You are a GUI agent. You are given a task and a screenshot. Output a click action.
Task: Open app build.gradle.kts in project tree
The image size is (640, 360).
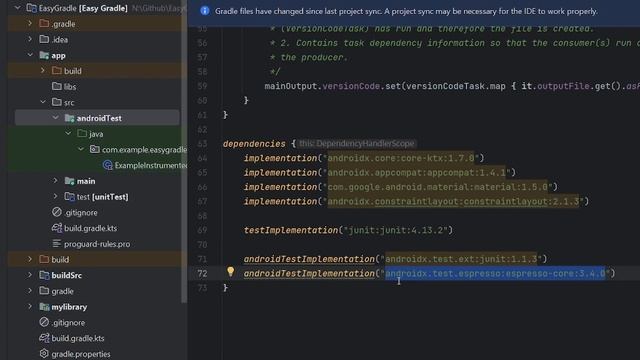(x=90, y=228)
